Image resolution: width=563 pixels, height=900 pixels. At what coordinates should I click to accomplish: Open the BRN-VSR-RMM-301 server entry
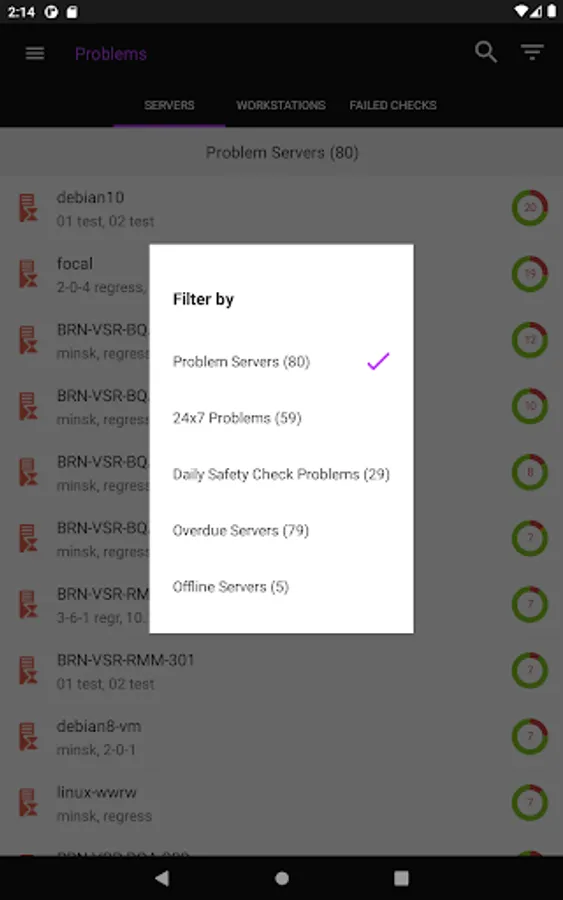pyautogui.click(x=281, y=671)
